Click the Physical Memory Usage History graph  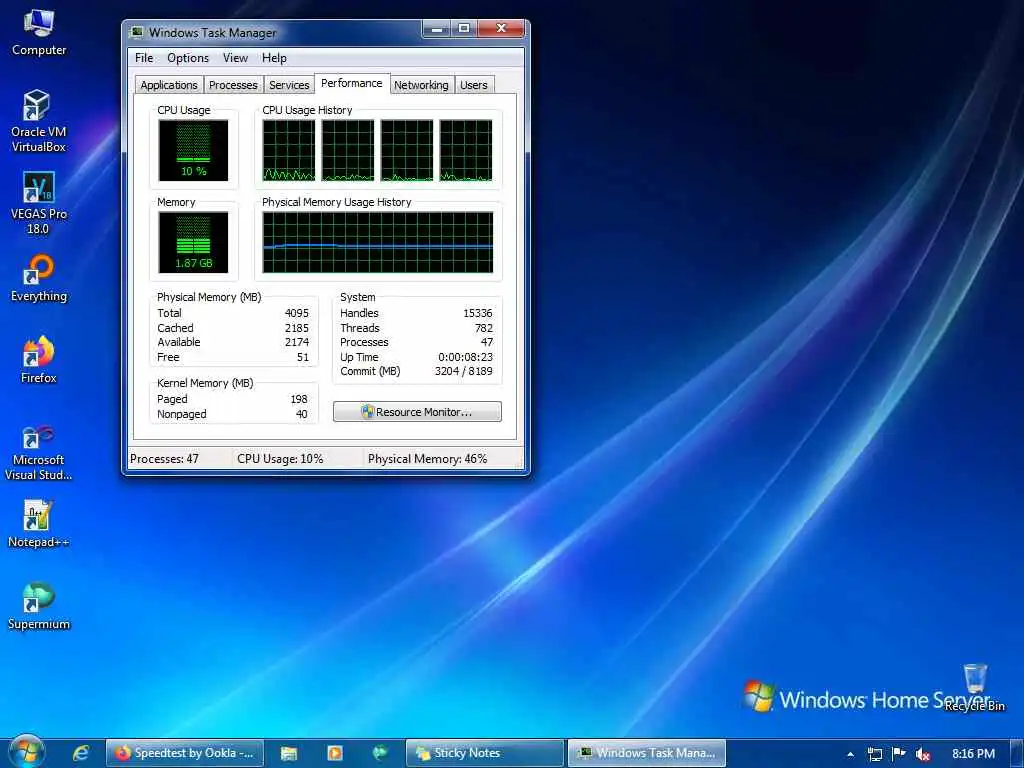point(377,242)
